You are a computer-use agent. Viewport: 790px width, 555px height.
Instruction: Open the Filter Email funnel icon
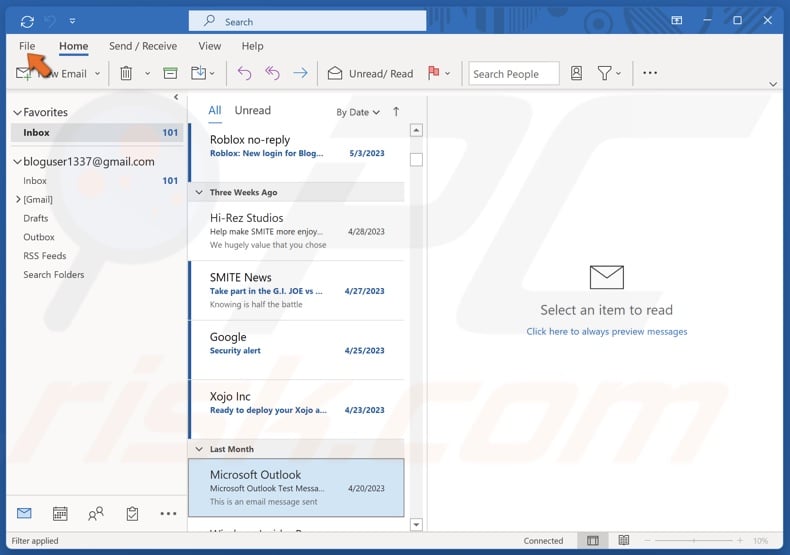(604, 74)
